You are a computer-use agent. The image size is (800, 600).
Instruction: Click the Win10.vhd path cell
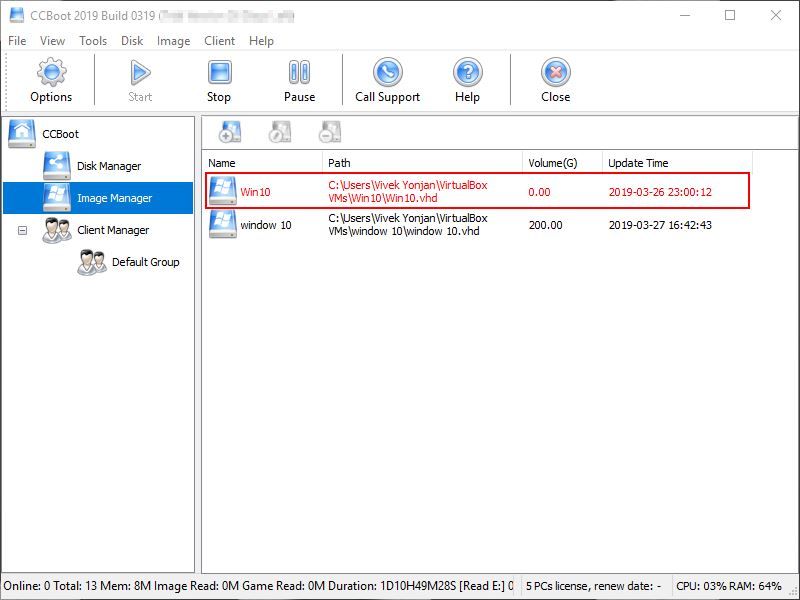click(x=408, y=191)
